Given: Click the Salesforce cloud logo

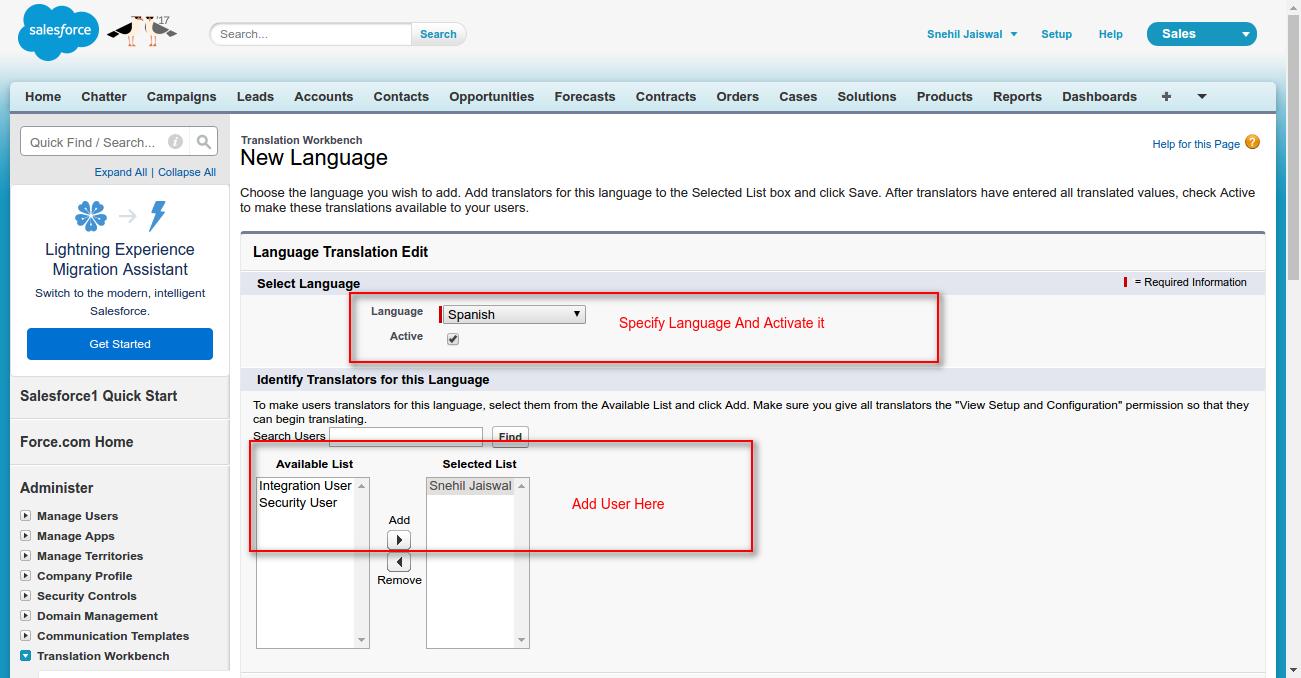Looking at the screenshot, I should [58, 32].
